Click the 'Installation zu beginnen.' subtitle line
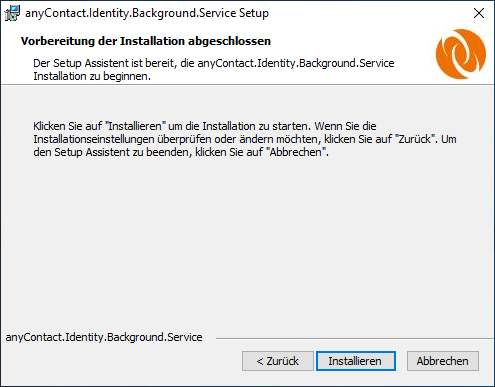 coord(92,76)
